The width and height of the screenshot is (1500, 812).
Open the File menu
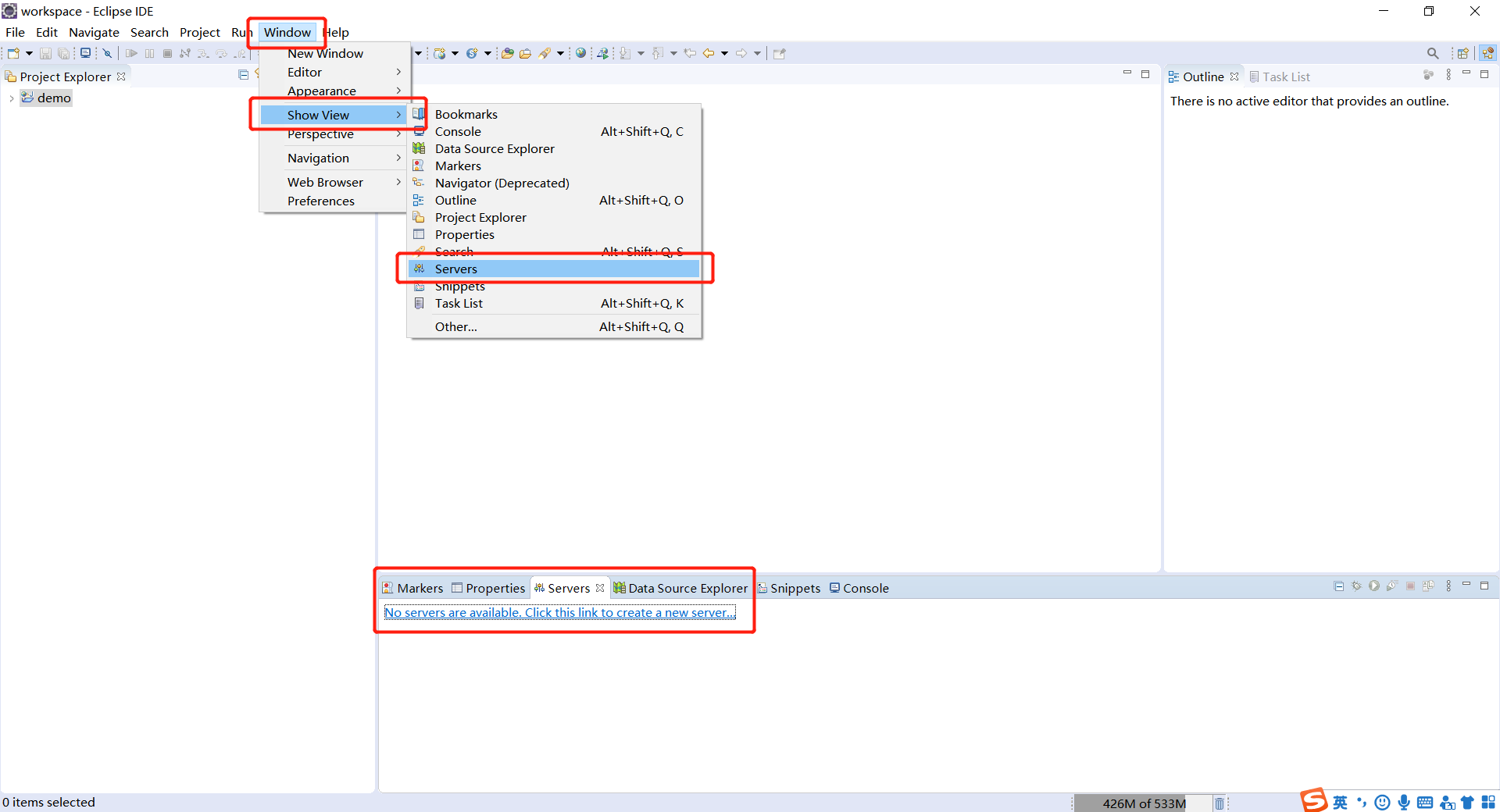pos(15,32)
